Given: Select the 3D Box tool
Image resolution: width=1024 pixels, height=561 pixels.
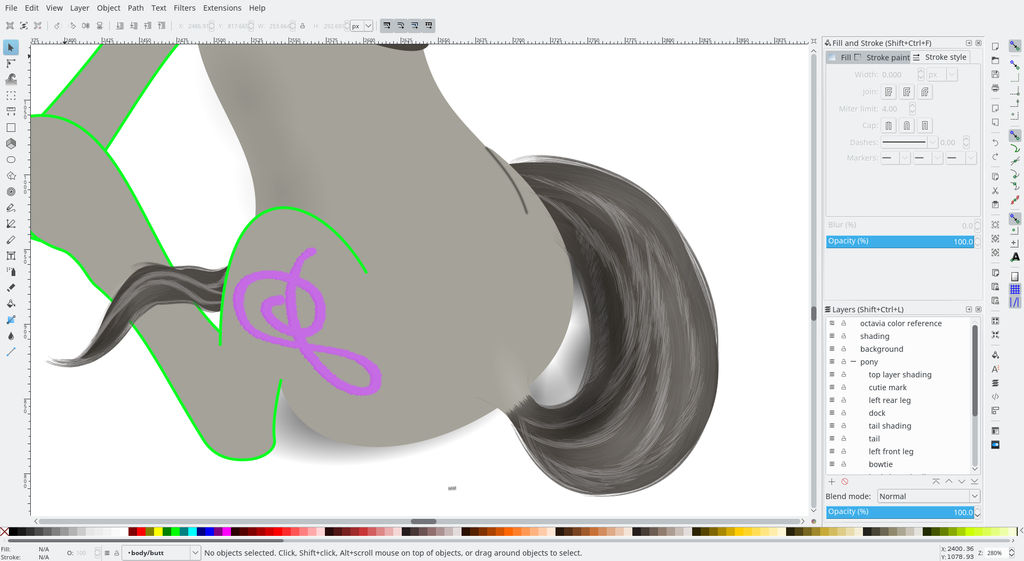Looking at the screenshot, I should (x=10, y=144).
